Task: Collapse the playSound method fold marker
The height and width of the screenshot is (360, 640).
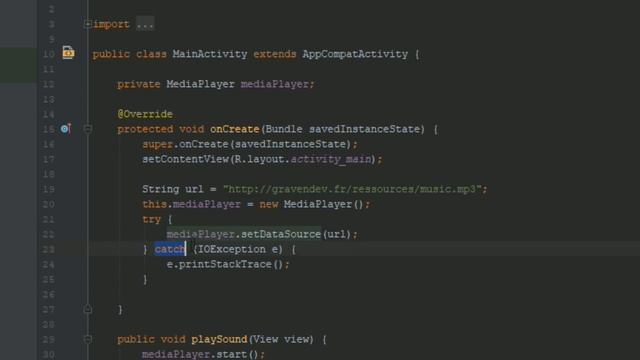Action: [88, 339]
